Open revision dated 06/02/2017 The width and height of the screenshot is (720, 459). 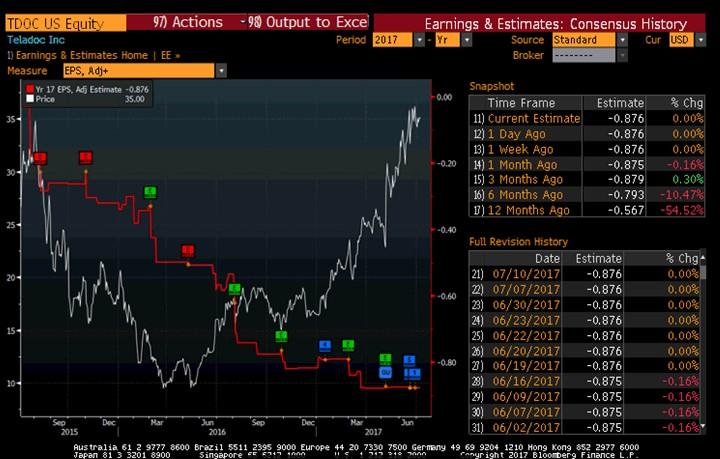pos(584,427)
